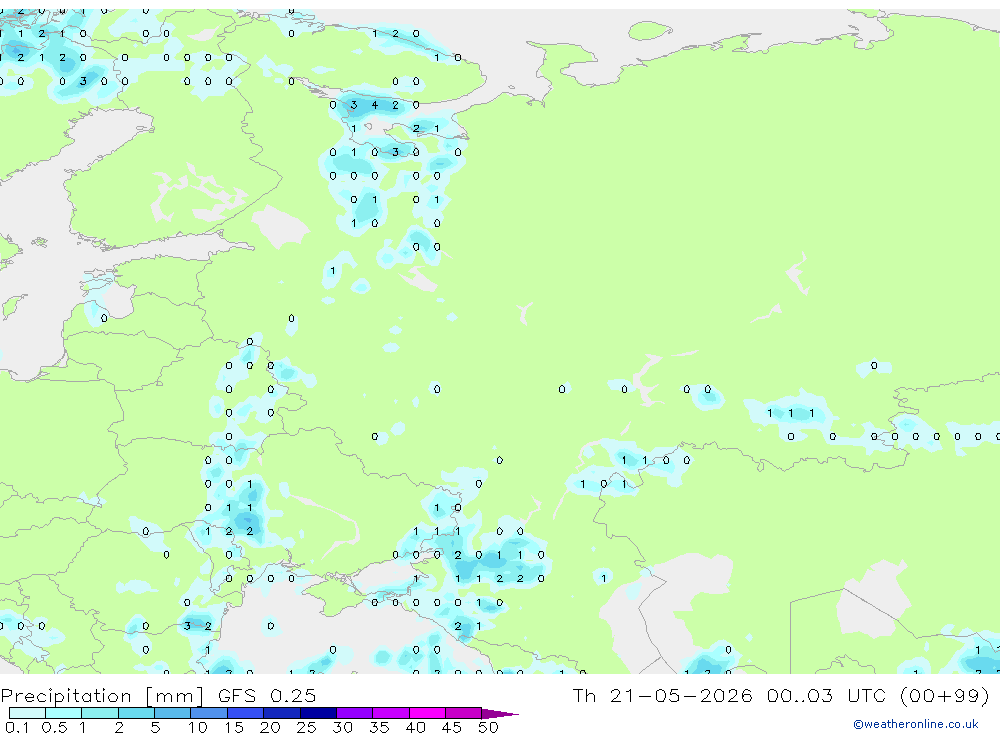
Task: Pick the 35–40 mm violet legend box
Action: [x=391, y=713]
